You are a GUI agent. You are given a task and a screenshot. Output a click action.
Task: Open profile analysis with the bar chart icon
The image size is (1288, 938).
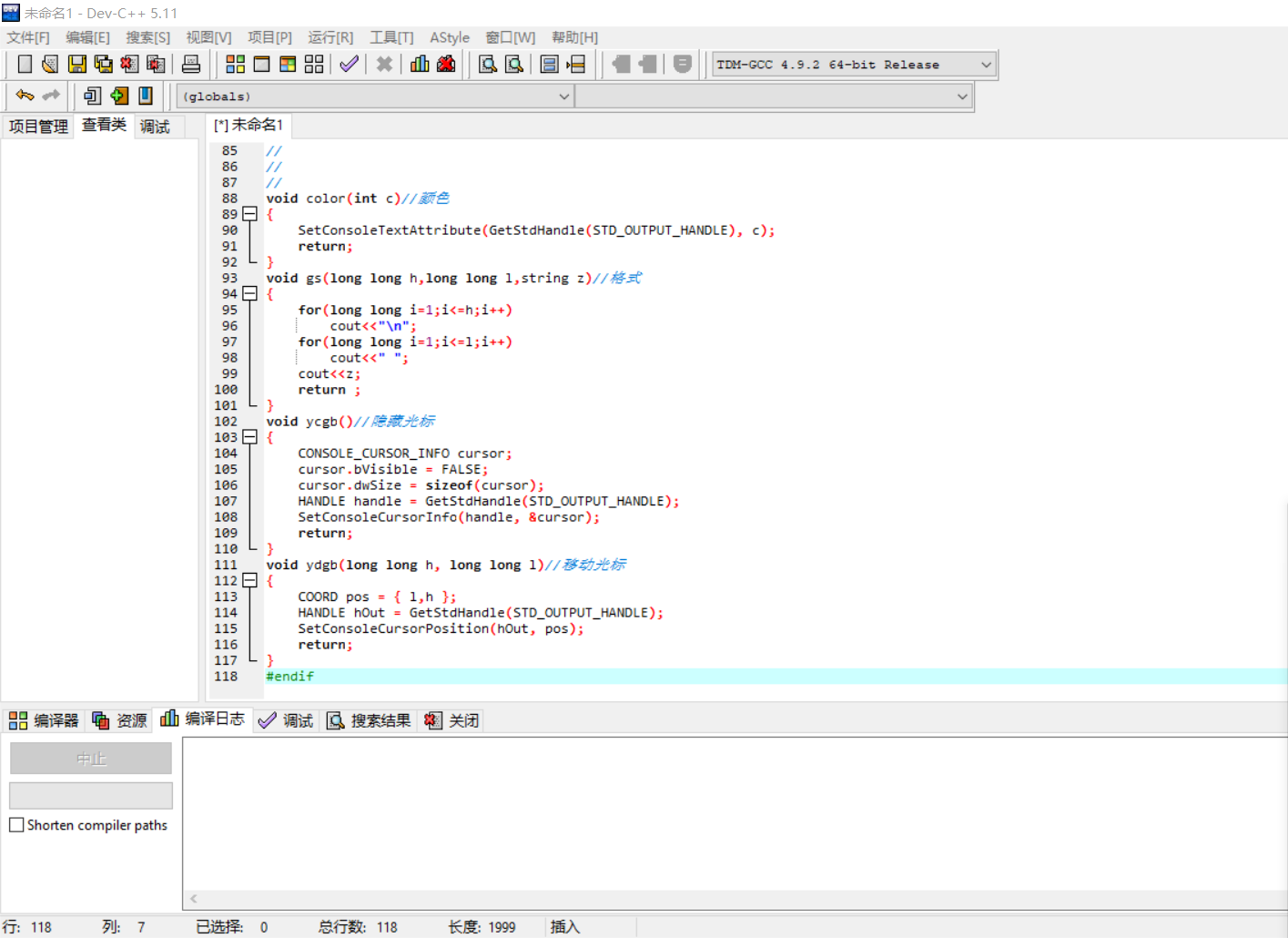[x=419, y=64]
